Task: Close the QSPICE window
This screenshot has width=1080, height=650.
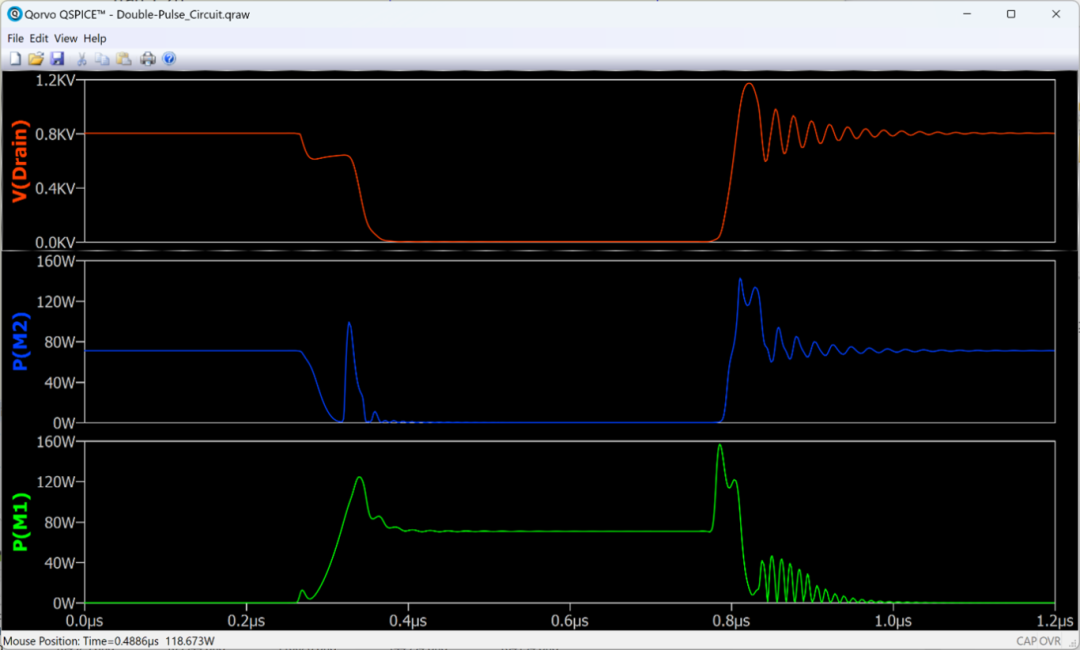Action: click(1056, 14)
